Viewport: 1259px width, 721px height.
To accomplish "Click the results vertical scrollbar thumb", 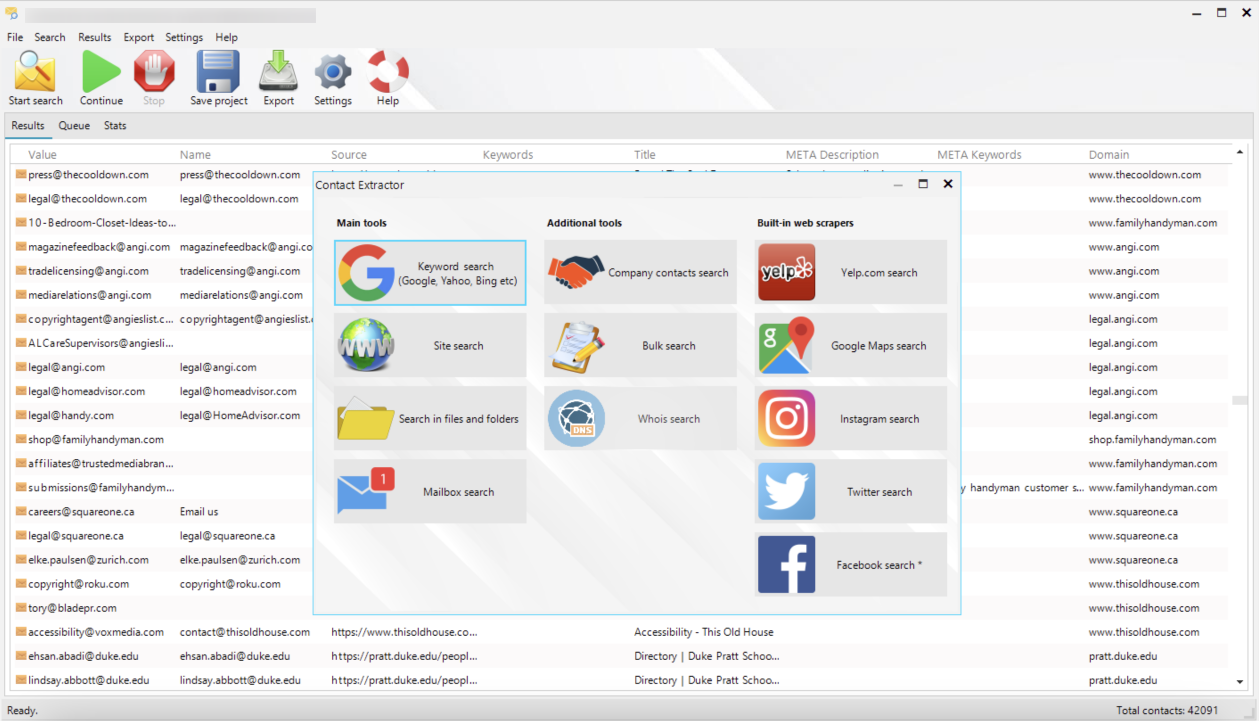I will point(1240,400).
